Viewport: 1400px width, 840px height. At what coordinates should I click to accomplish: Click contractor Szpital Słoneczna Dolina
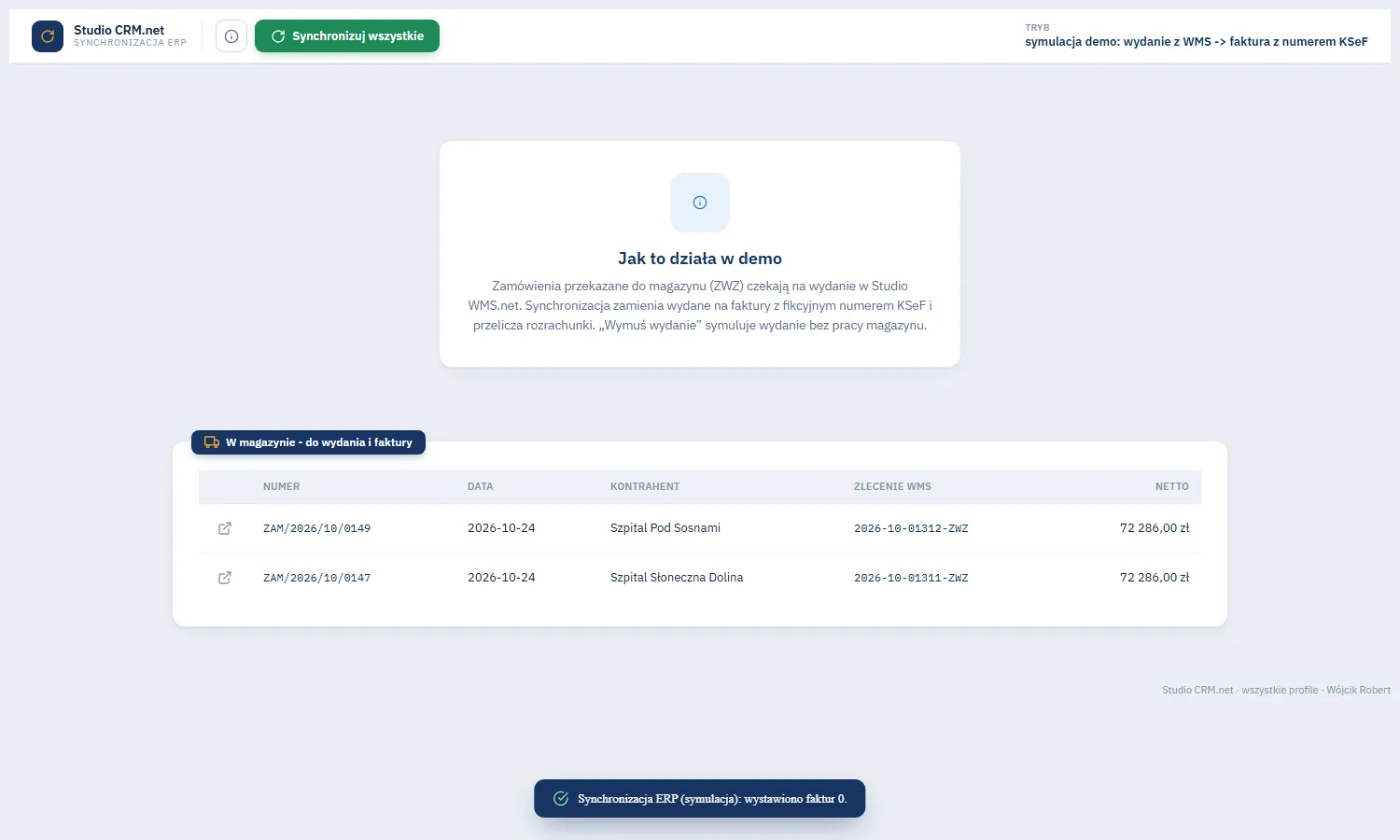click(677, 578)
